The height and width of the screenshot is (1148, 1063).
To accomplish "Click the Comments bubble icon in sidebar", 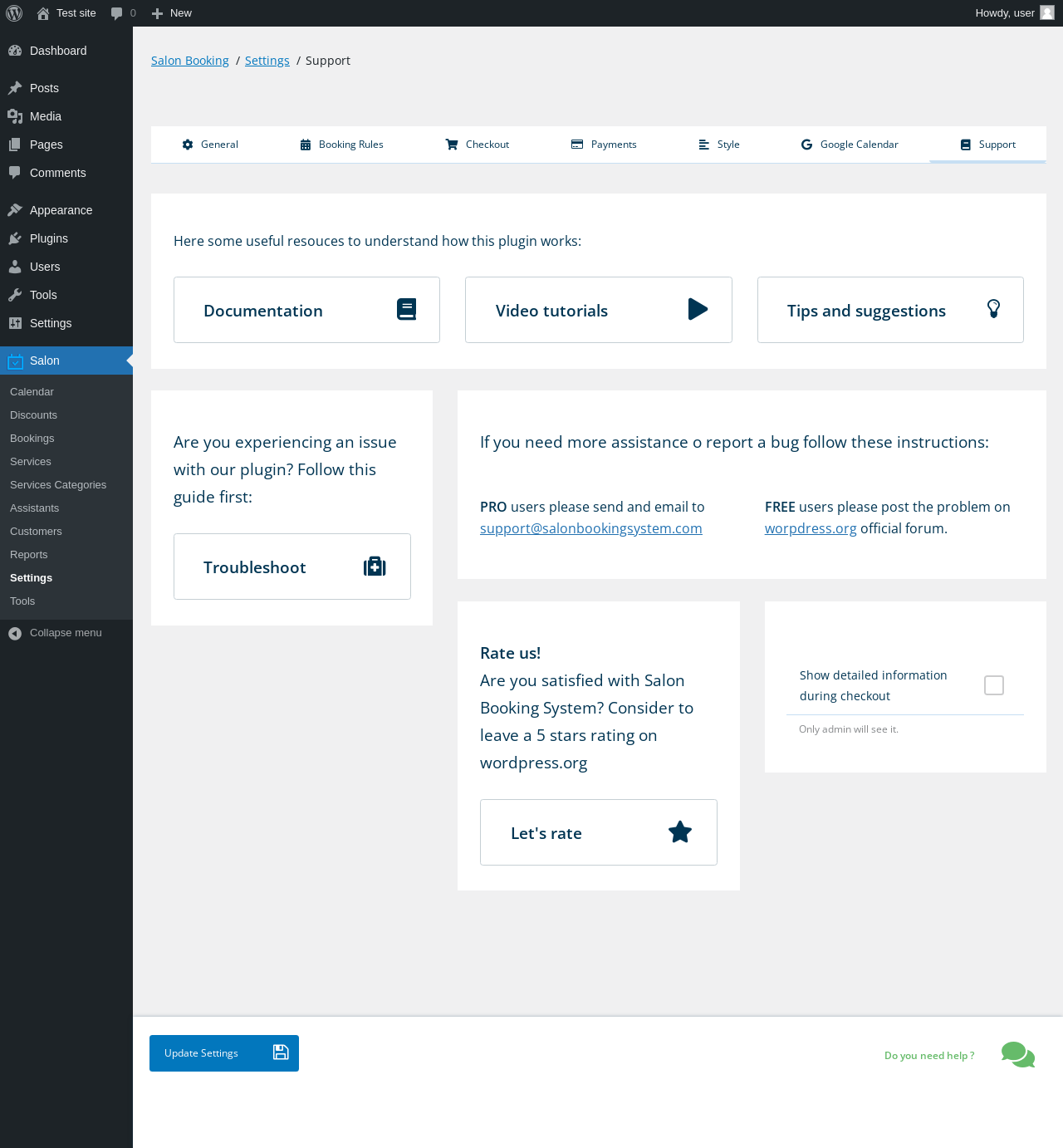I will [x=15, y=173].
